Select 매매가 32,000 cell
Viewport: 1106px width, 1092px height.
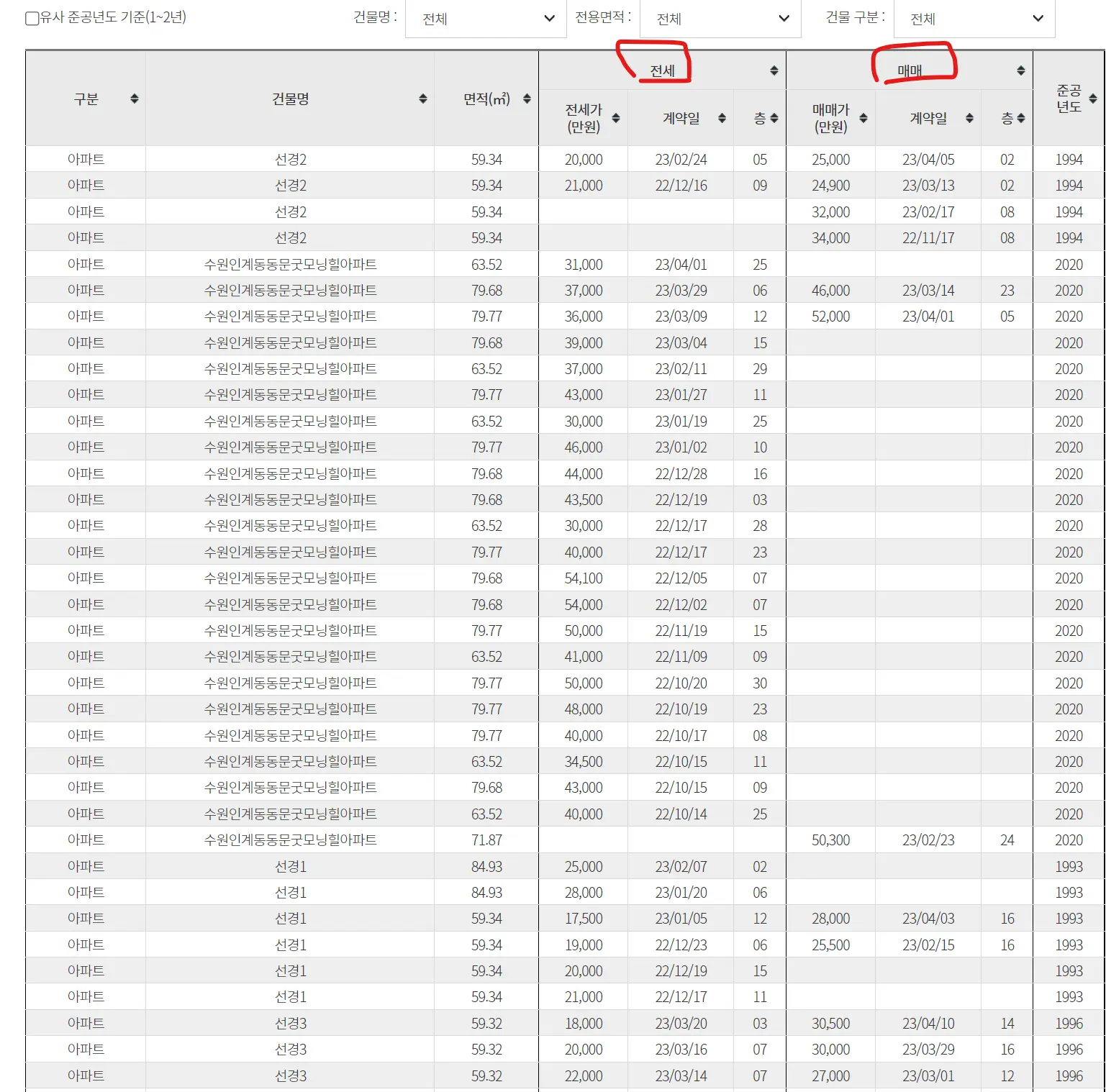pyautogui.click(x=831, y=211)
